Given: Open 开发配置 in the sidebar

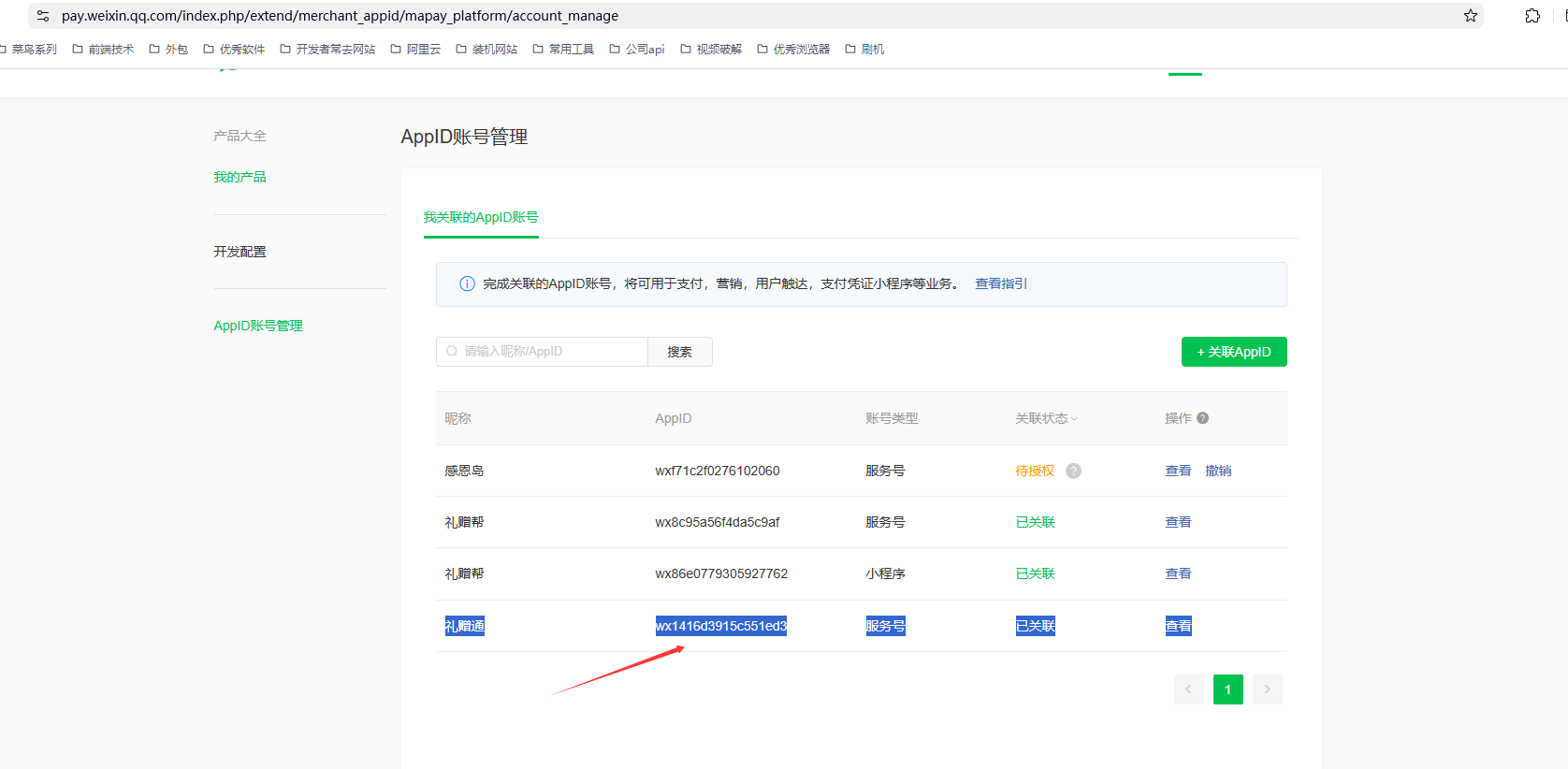Looking at the screenshot, I should tap(240, 252).
